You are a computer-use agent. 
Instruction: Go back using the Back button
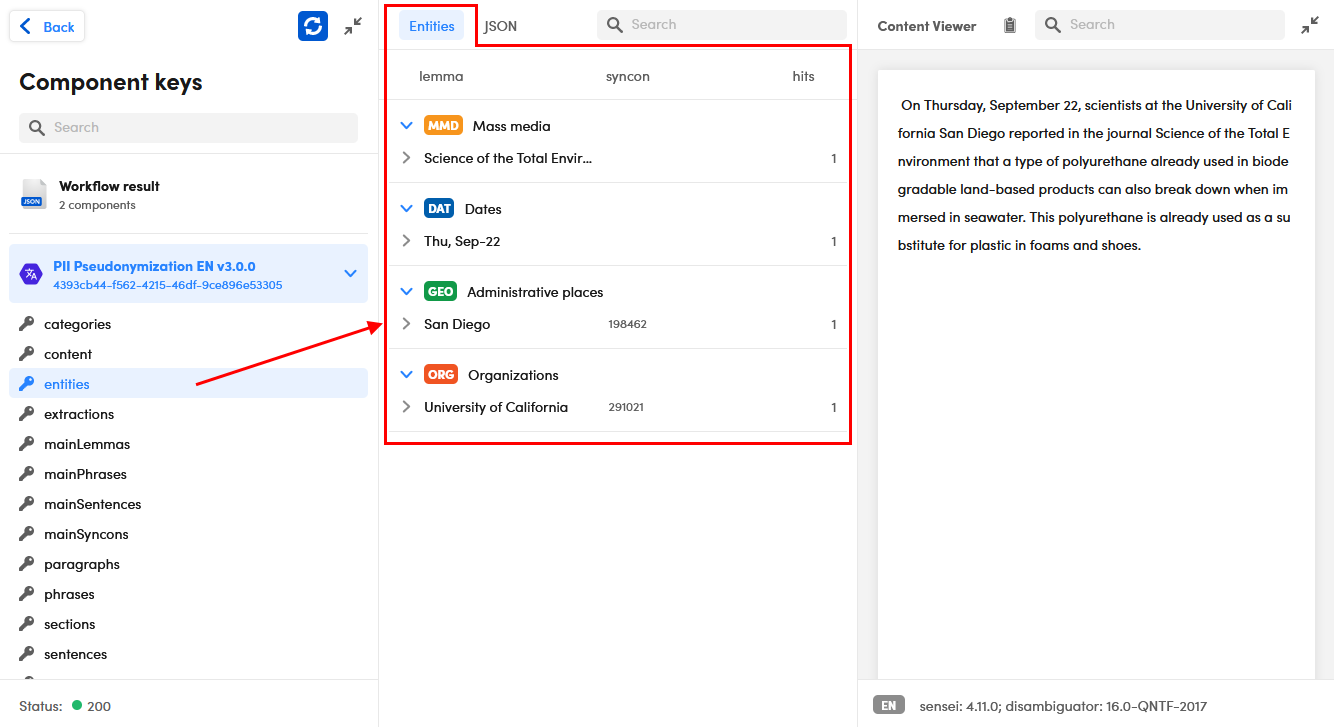tap(47, 27)
